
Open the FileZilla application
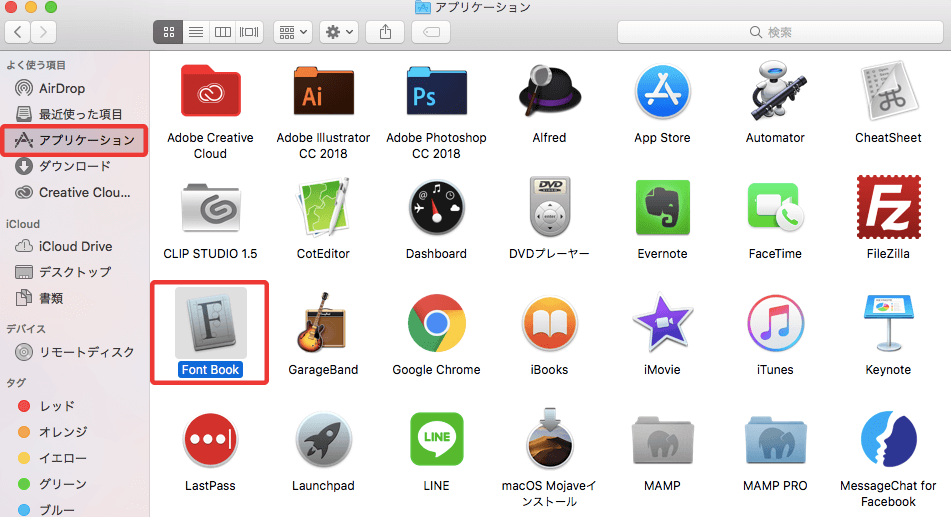tap(888, 208)
